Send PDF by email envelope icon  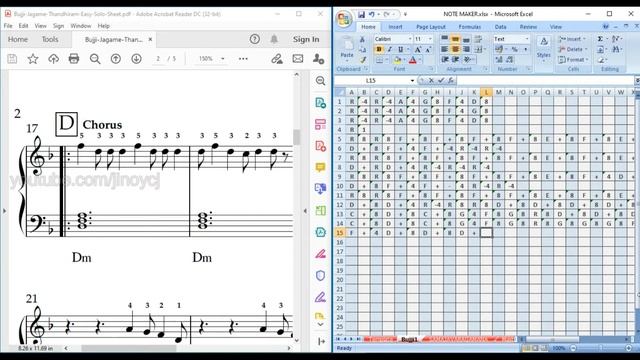(x=298, y=59)
